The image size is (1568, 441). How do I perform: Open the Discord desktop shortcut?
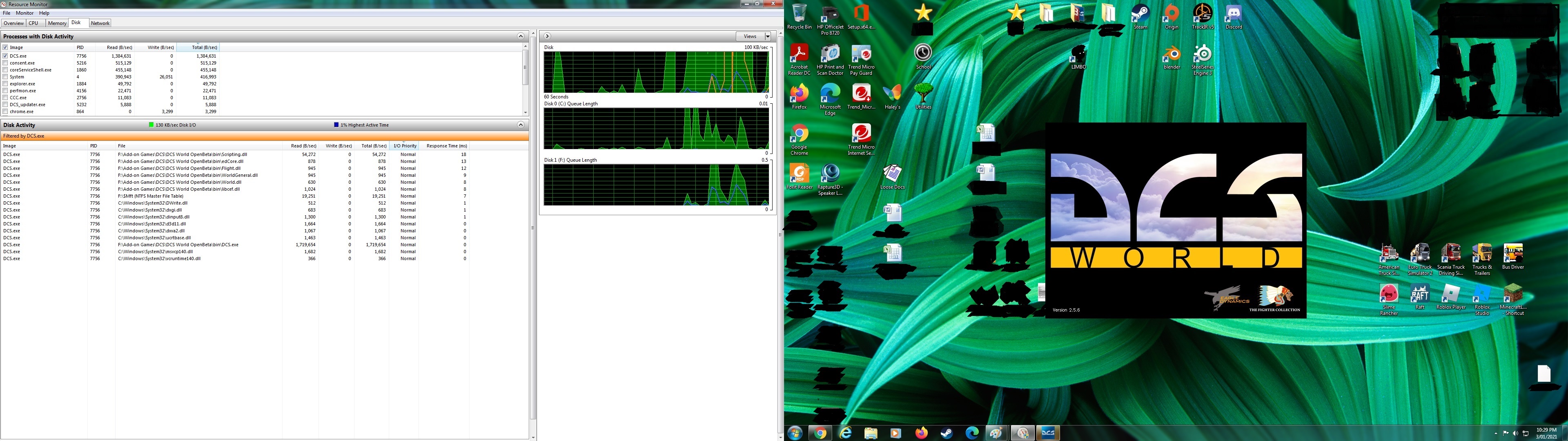click(x=1234, y=17)
